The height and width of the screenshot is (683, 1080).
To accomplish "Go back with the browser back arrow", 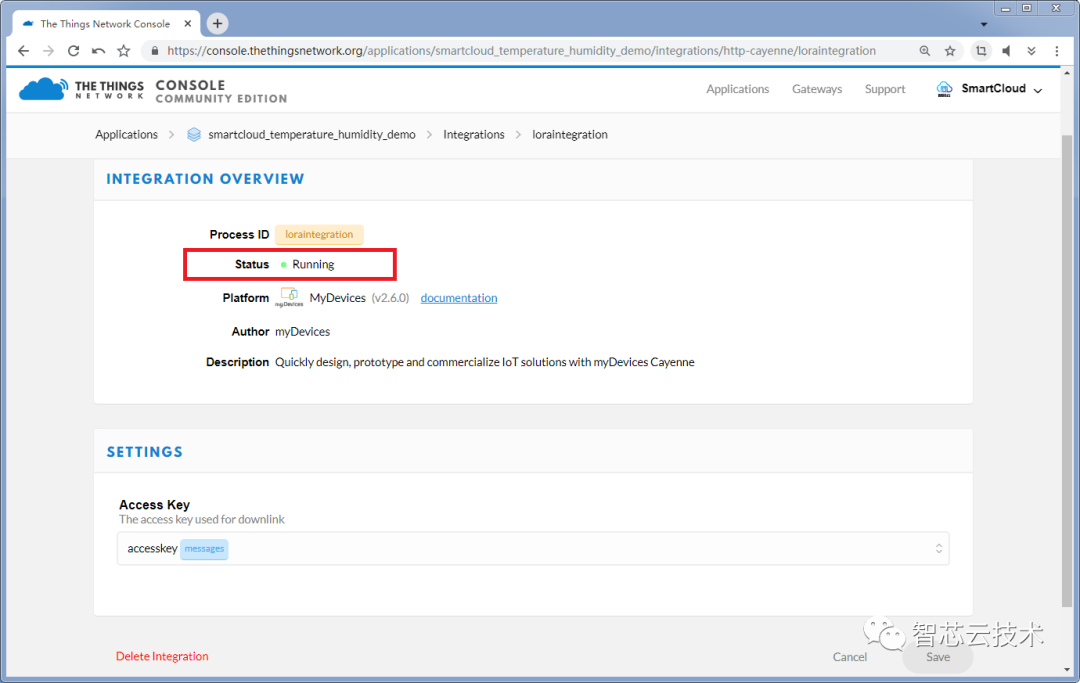I will click(x=23, y=50).
